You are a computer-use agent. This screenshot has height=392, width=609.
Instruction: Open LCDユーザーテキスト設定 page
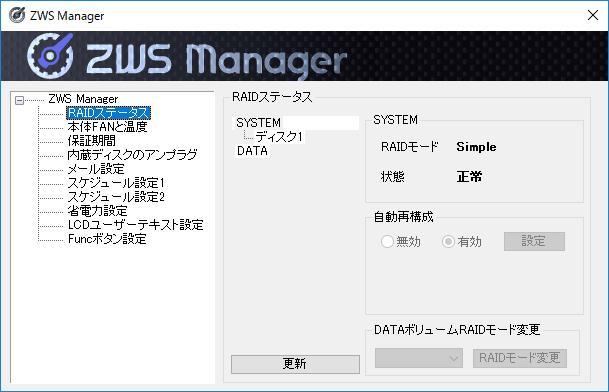135,225
